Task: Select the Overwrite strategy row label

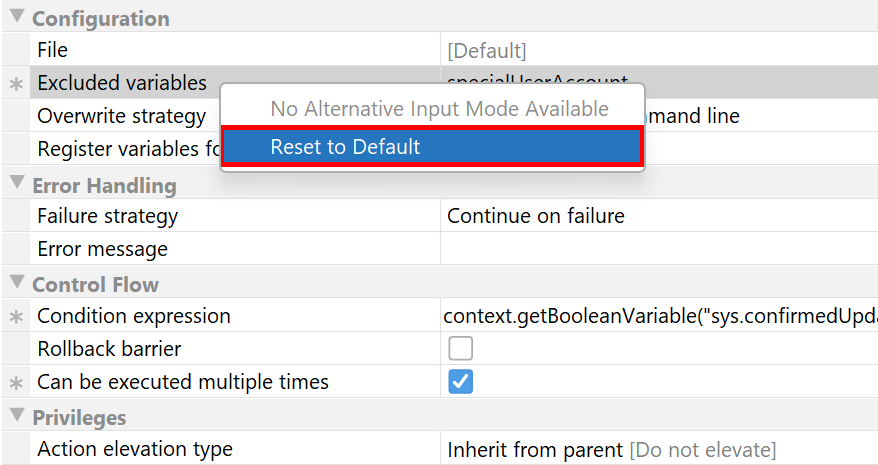Action: (122, 116)
